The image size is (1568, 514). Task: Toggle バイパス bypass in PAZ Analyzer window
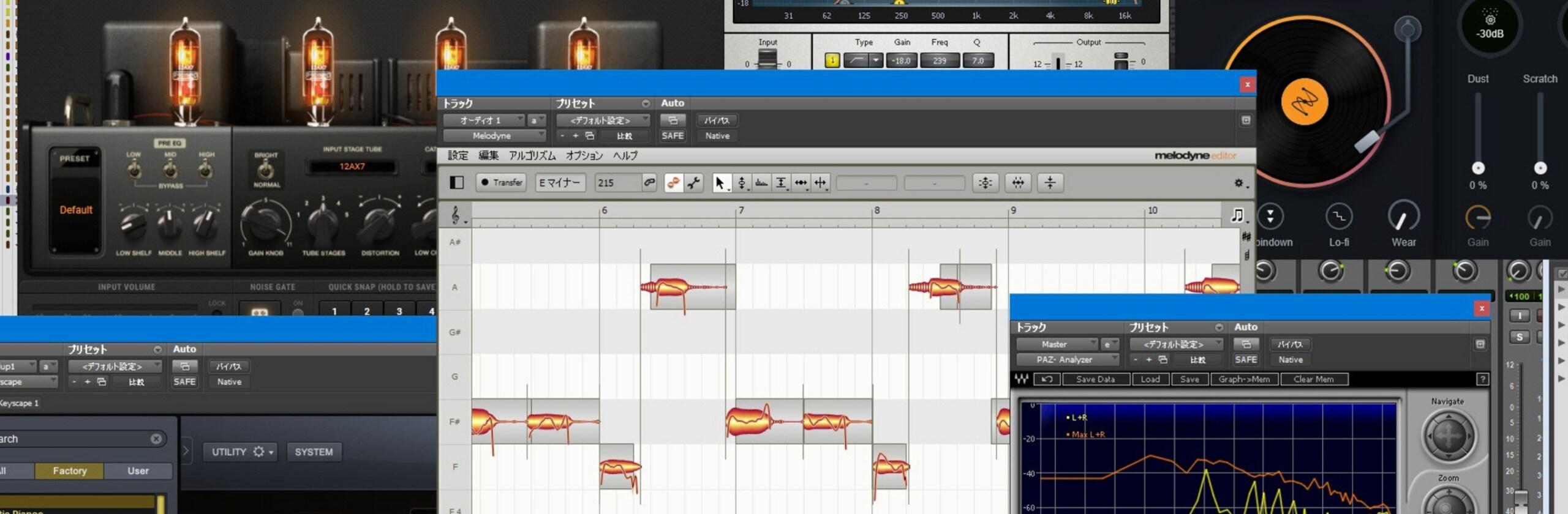(1291, 345)
